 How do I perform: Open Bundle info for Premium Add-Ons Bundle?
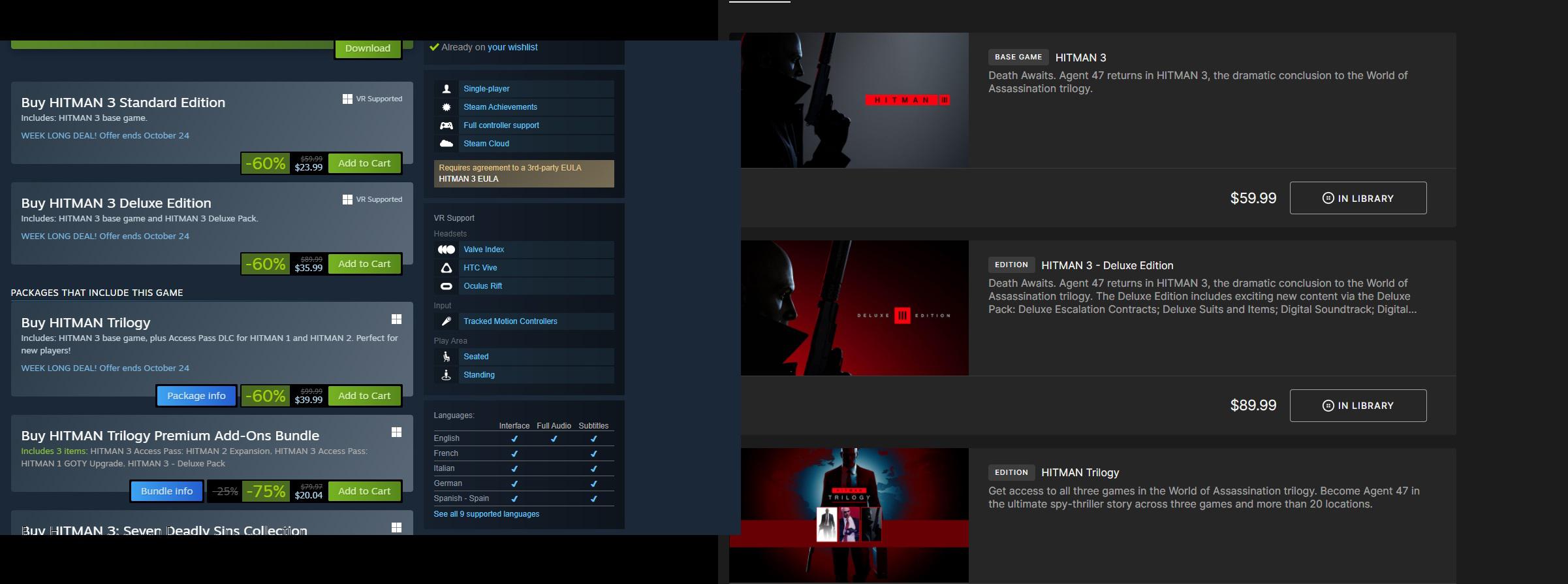pyautogui.click(x=167, y=491)
